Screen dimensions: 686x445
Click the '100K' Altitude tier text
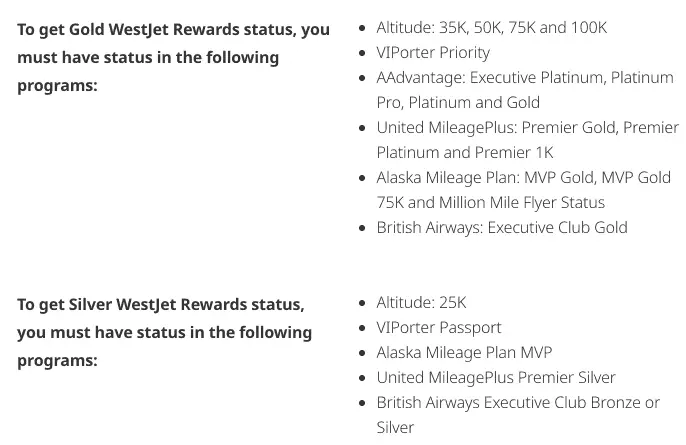pyautogui.click(x=587, y=28)
